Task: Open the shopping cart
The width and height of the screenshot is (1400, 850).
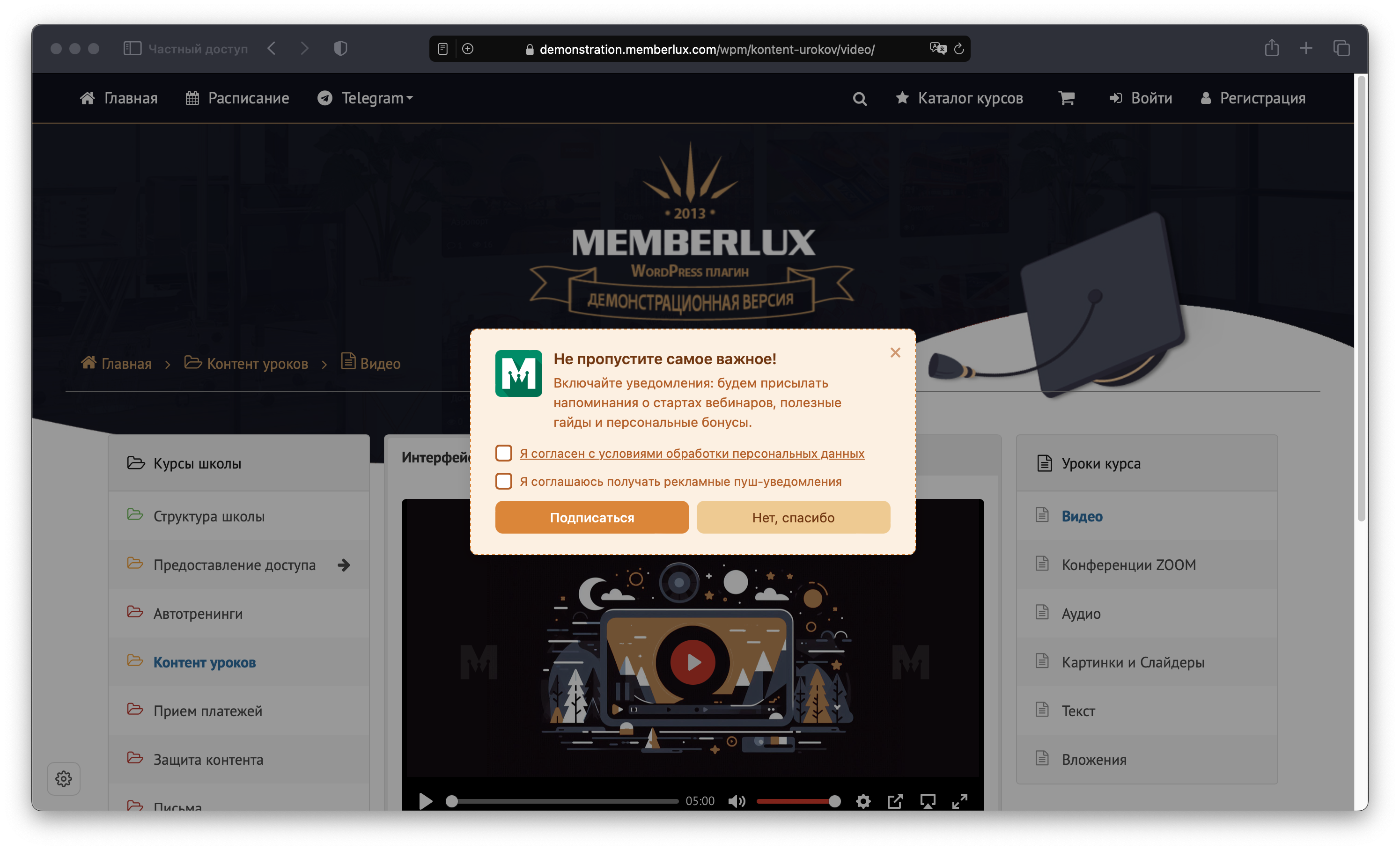Action: (1067, 98)
